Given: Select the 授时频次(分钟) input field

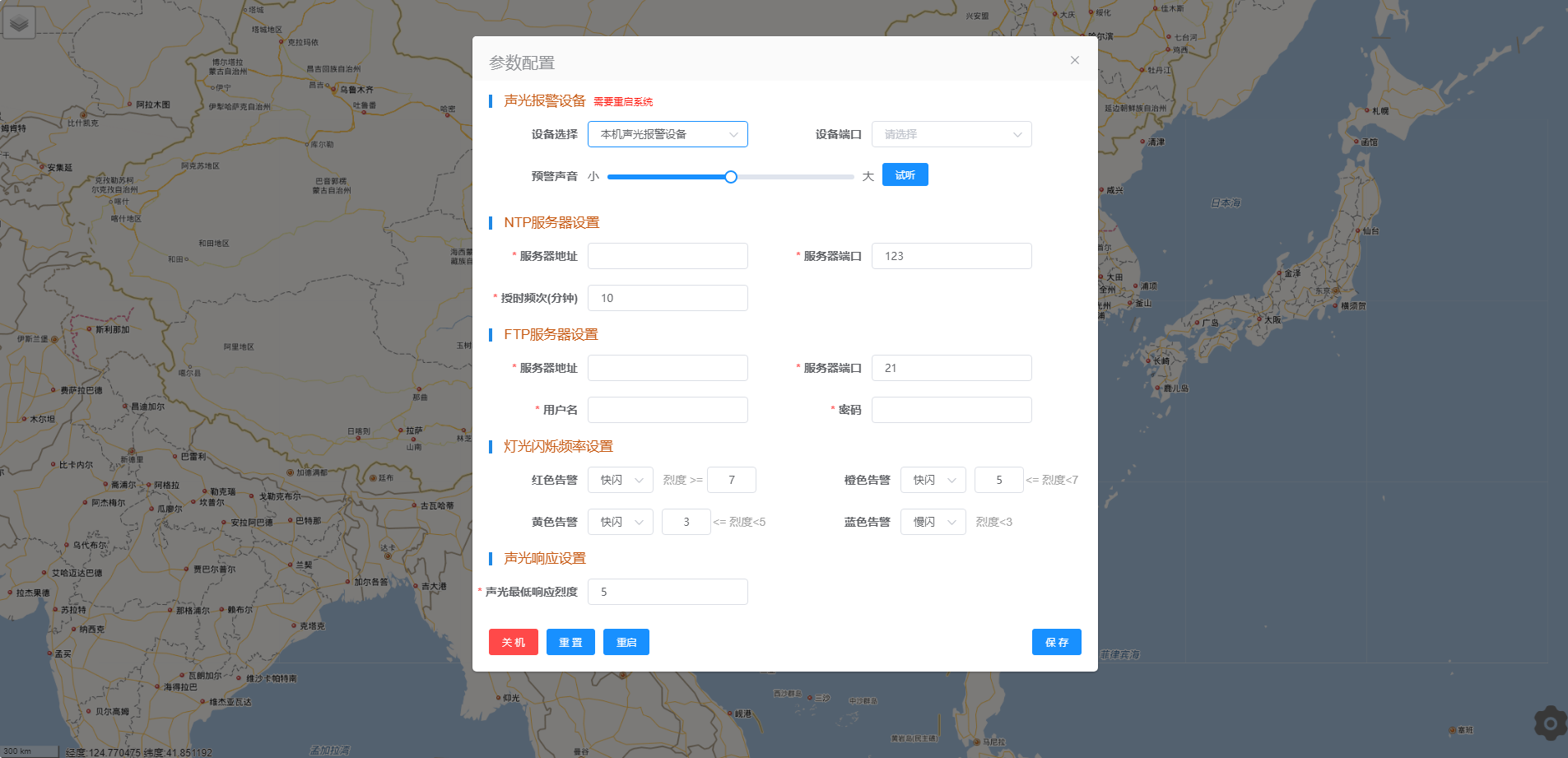Looking at the screenshot, I should [667, 298].
